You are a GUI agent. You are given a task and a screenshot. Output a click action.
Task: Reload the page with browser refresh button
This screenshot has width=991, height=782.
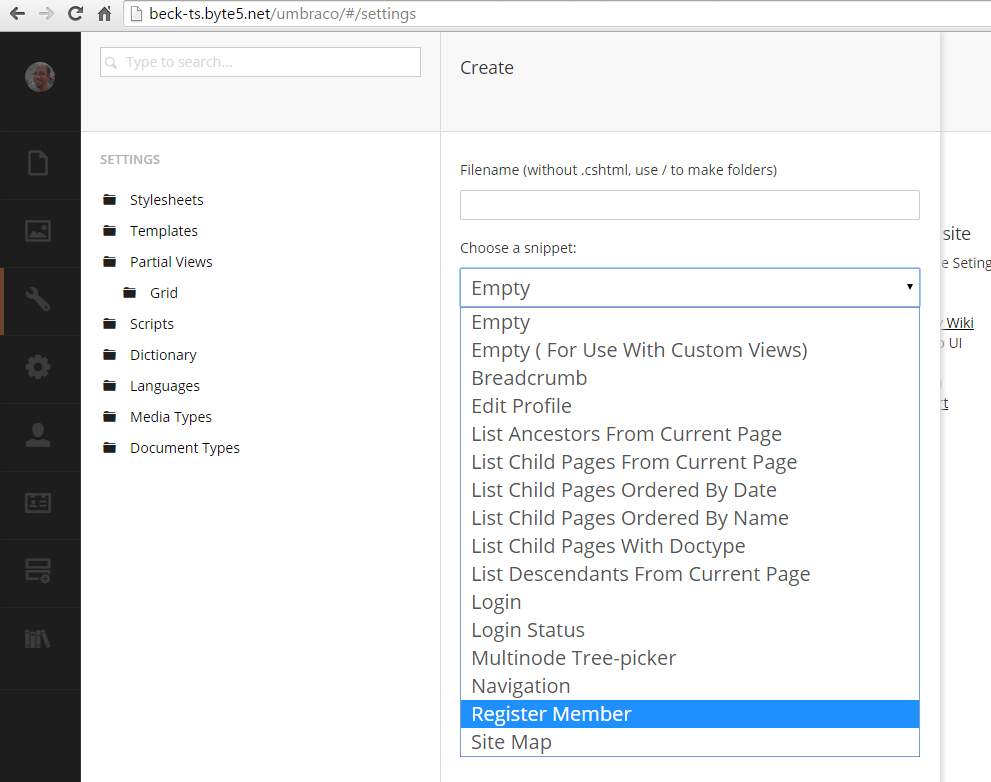(x=75, y=14)
